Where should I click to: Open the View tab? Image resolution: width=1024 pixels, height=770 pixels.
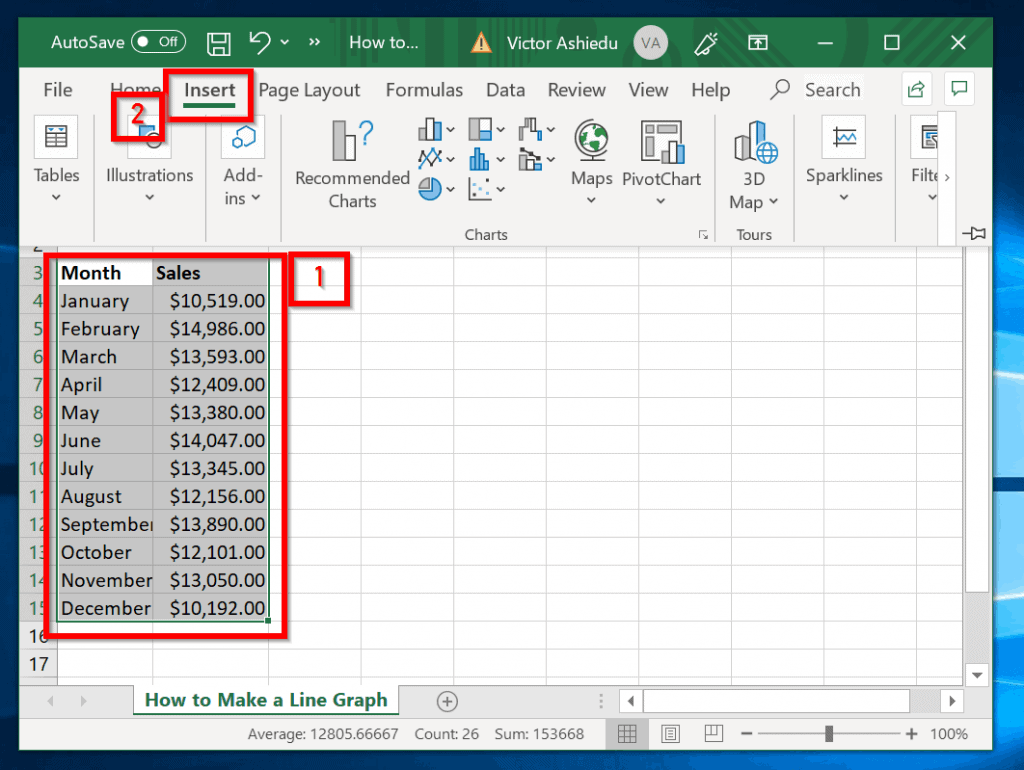(x=648, y=90)
